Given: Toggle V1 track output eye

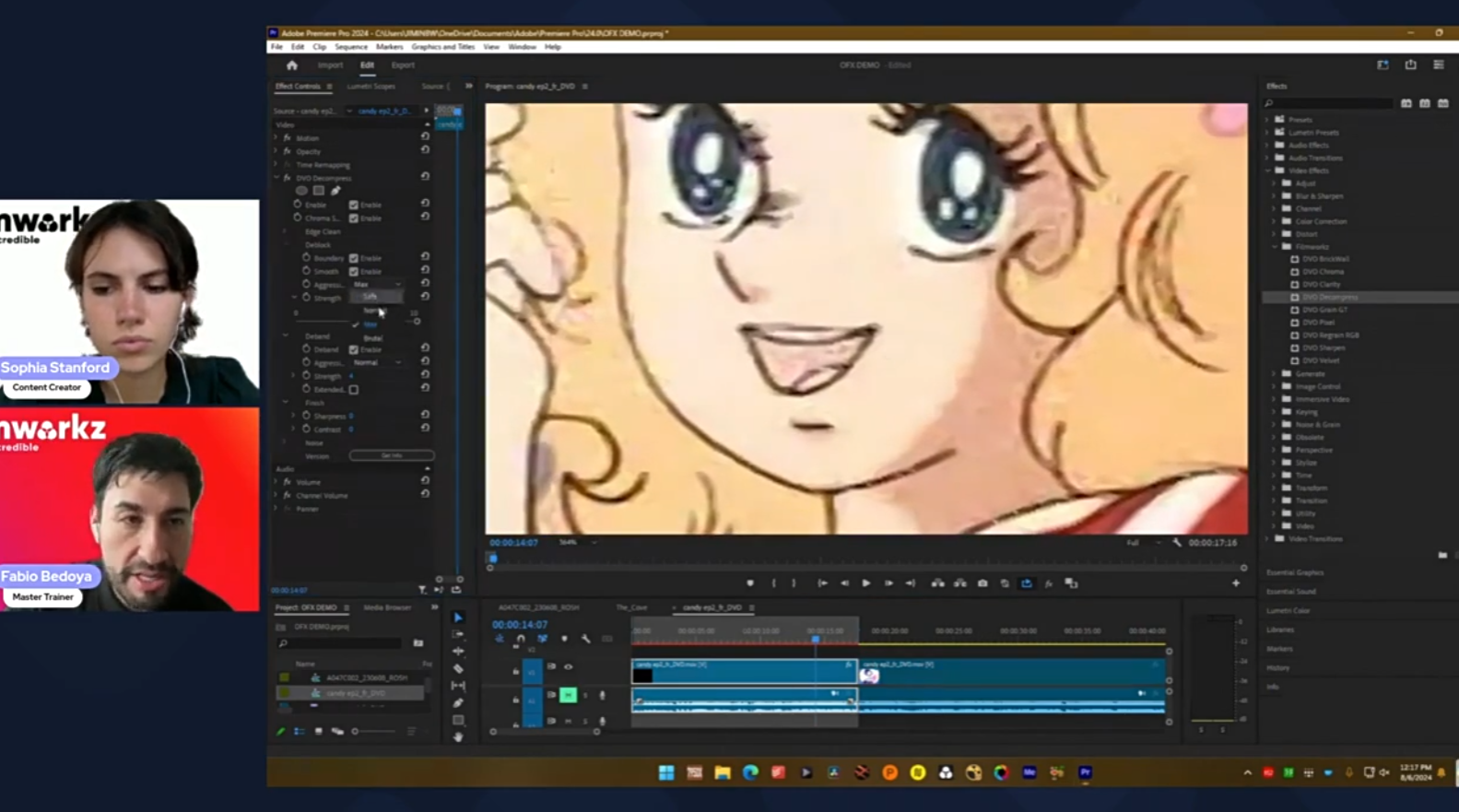Looking at the screenshot, I should (568, 666).
